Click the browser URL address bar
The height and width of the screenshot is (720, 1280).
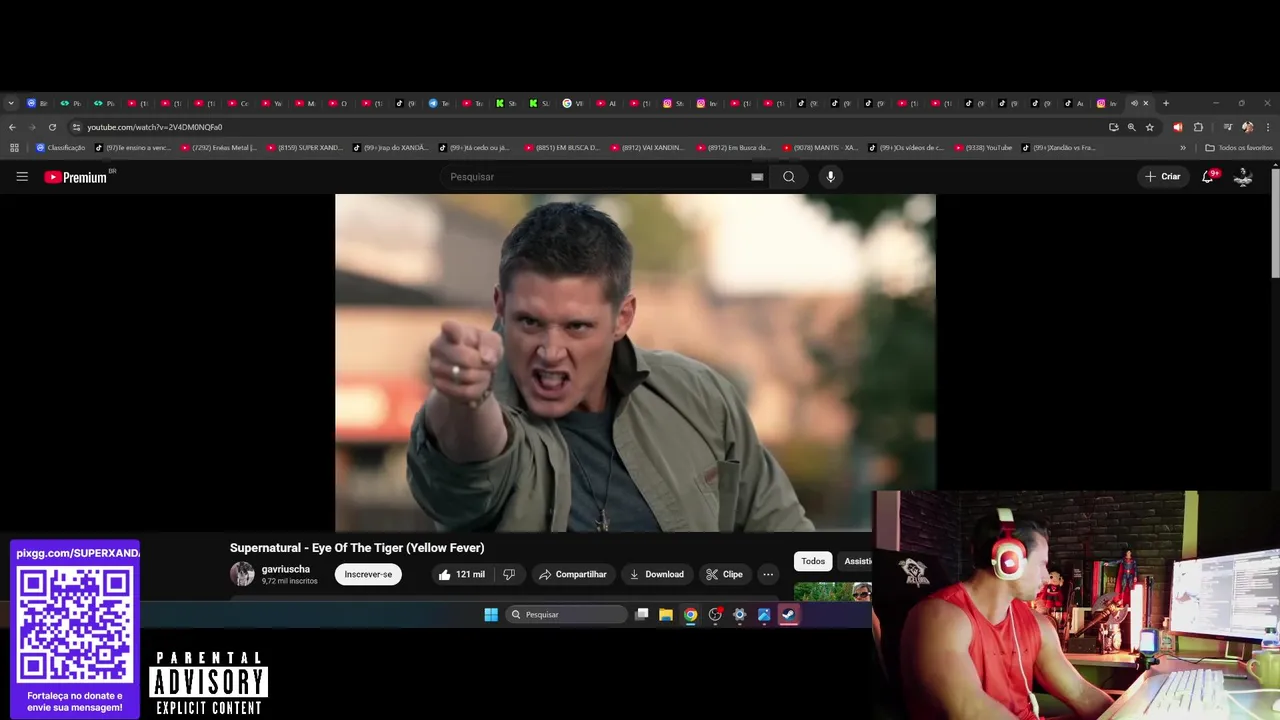(590, 127)
